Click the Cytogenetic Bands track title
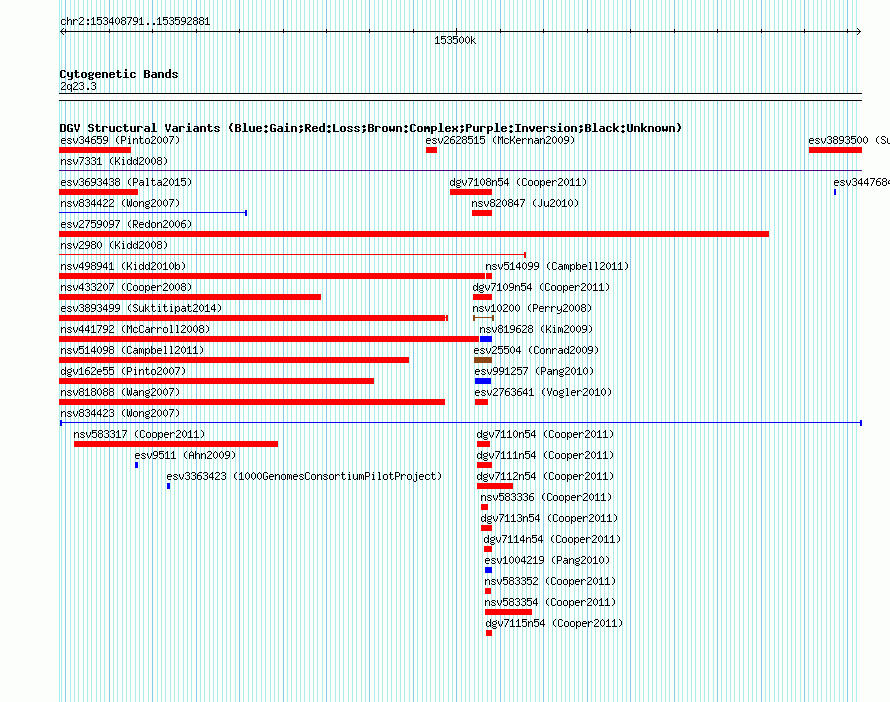Viewport: 890px width, 702px height. click(119, 74)
